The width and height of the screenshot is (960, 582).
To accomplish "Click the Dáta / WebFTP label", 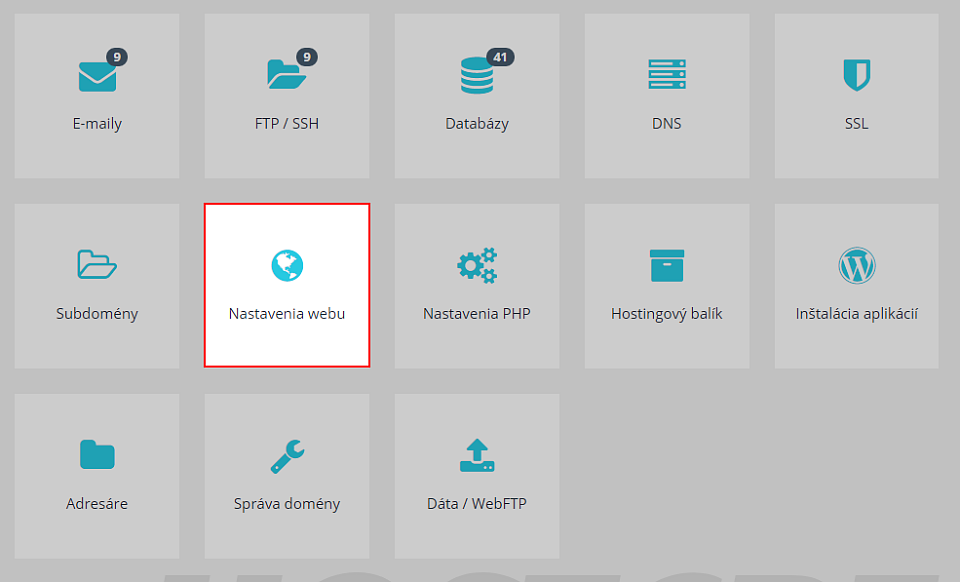I will pos(477,504).
